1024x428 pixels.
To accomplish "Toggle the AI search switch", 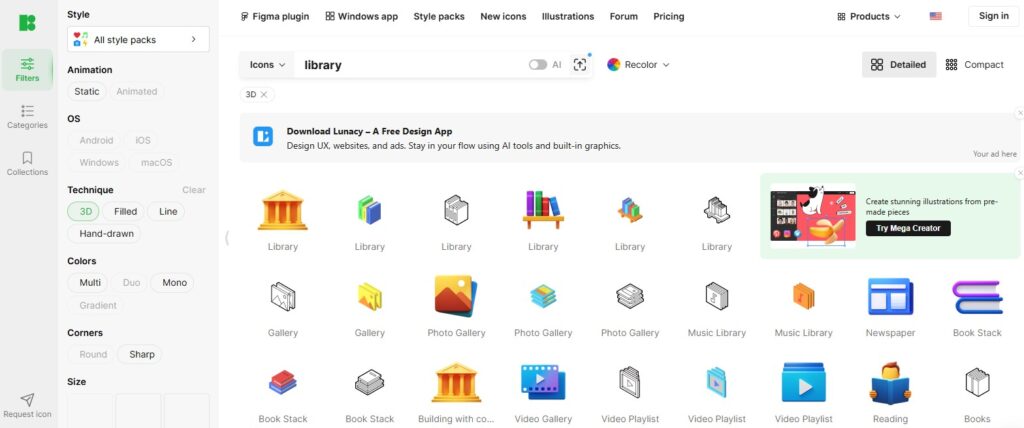I will [x=538, y=65].
